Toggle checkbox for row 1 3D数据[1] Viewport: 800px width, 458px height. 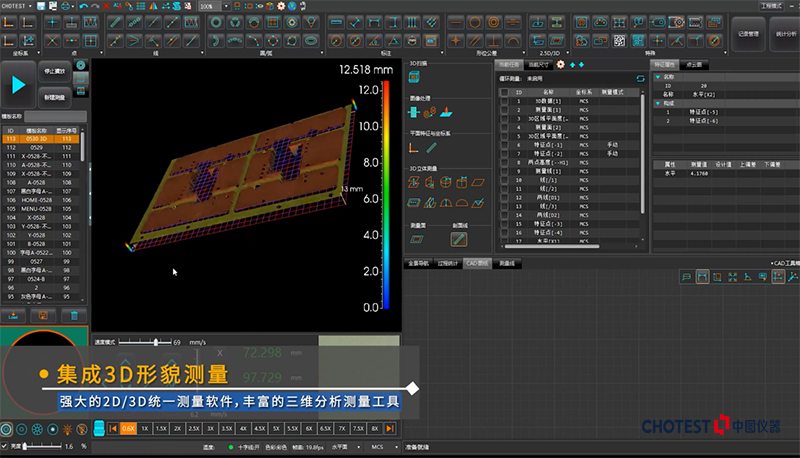tap(505, 101)
